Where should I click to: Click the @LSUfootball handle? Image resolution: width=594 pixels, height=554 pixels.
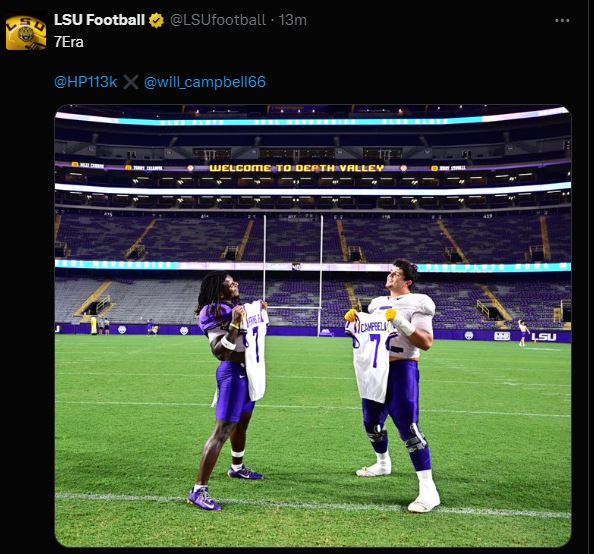tap(218, 20)
